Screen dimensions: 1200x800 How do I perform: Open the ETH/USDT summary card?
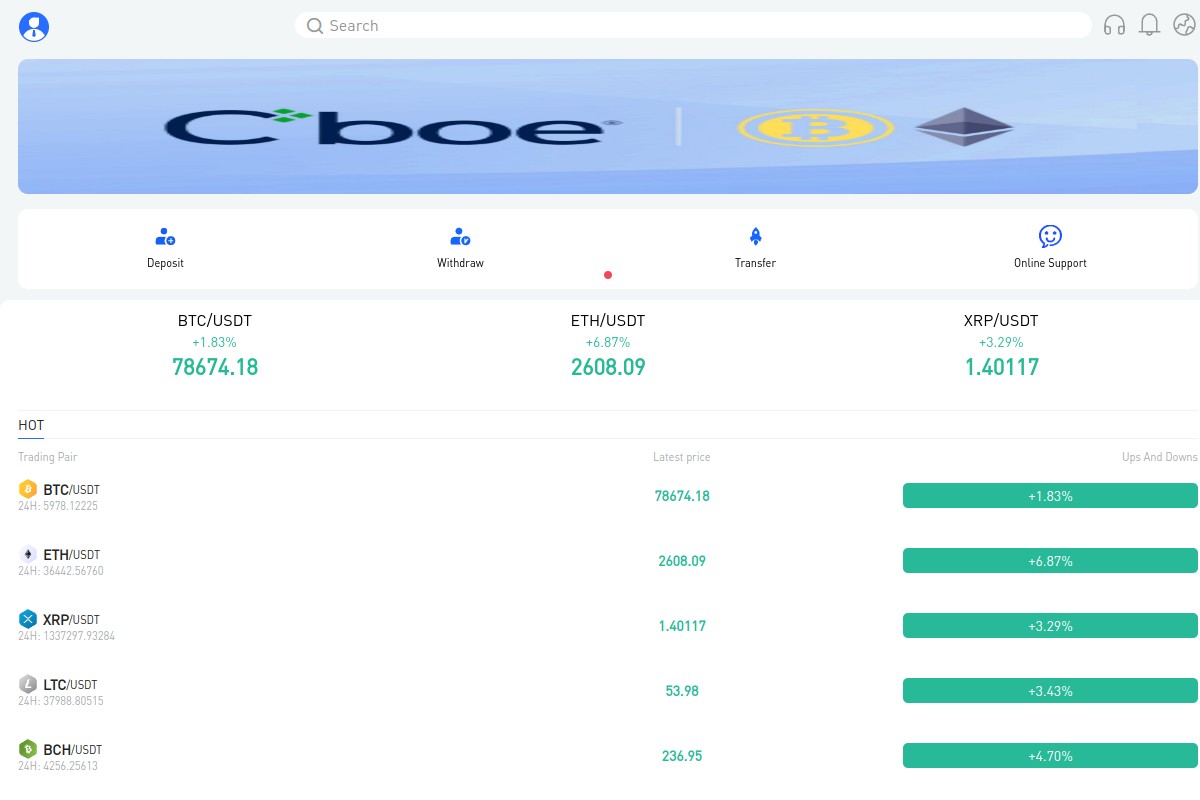point(608,345)
